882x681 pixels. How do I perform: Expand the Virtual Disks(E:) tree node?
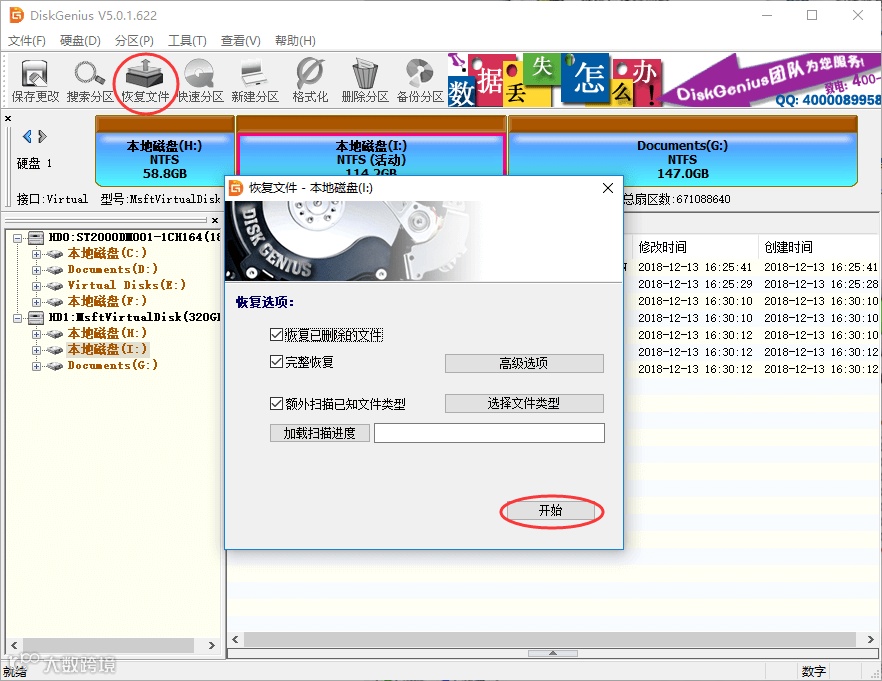[x=37, y=286]
